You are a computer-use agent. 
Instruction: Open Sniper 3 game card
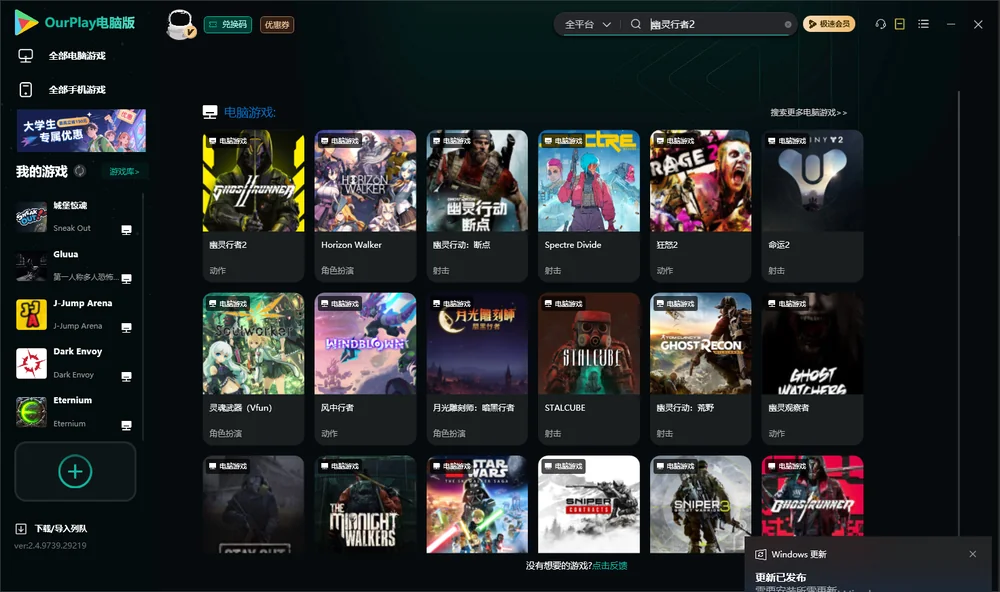pyautogui.click(x=700, y=504)
